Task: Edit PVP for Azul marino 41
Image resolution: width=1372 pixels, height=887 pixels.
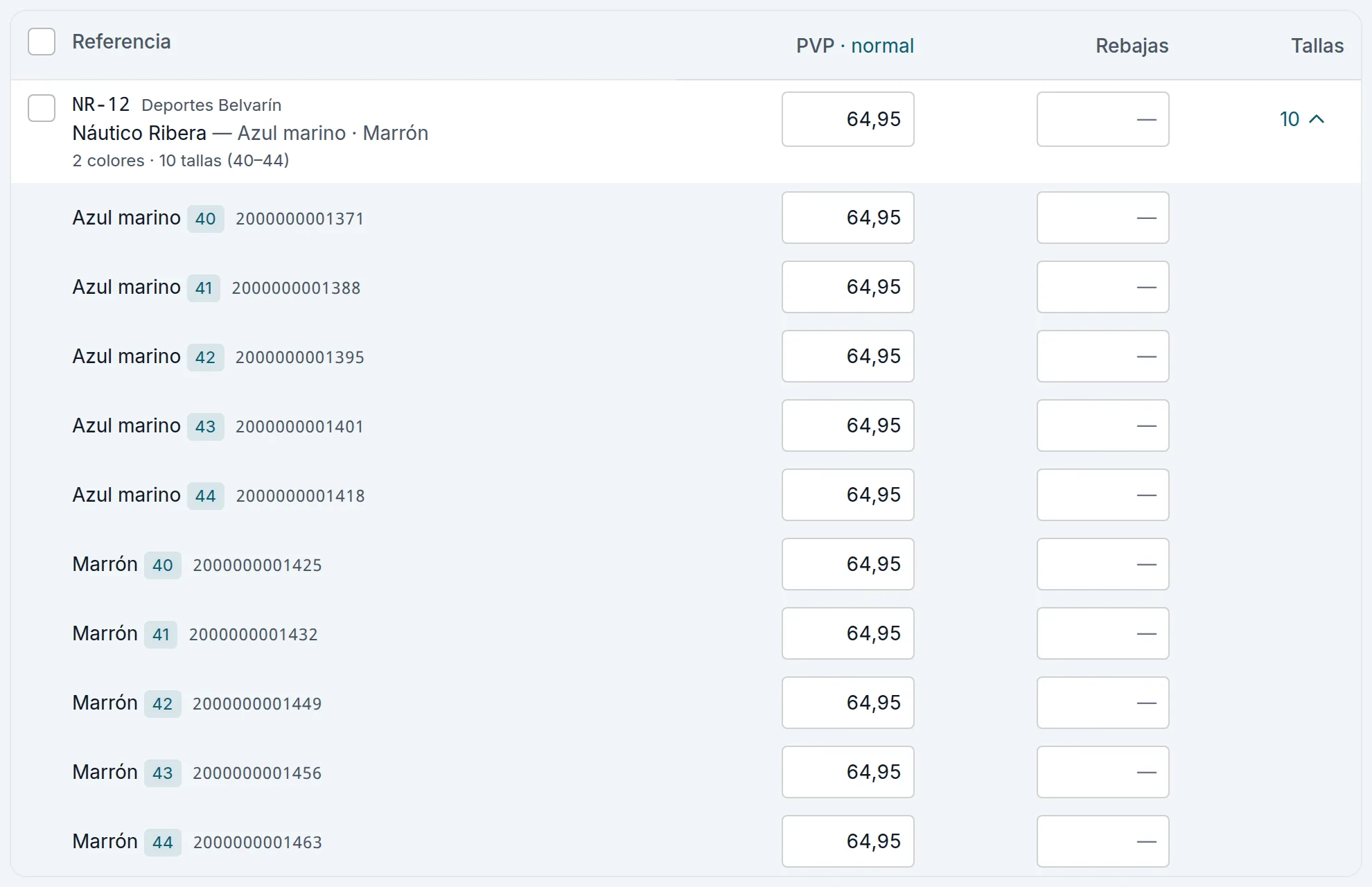Action: coord(848,287)
